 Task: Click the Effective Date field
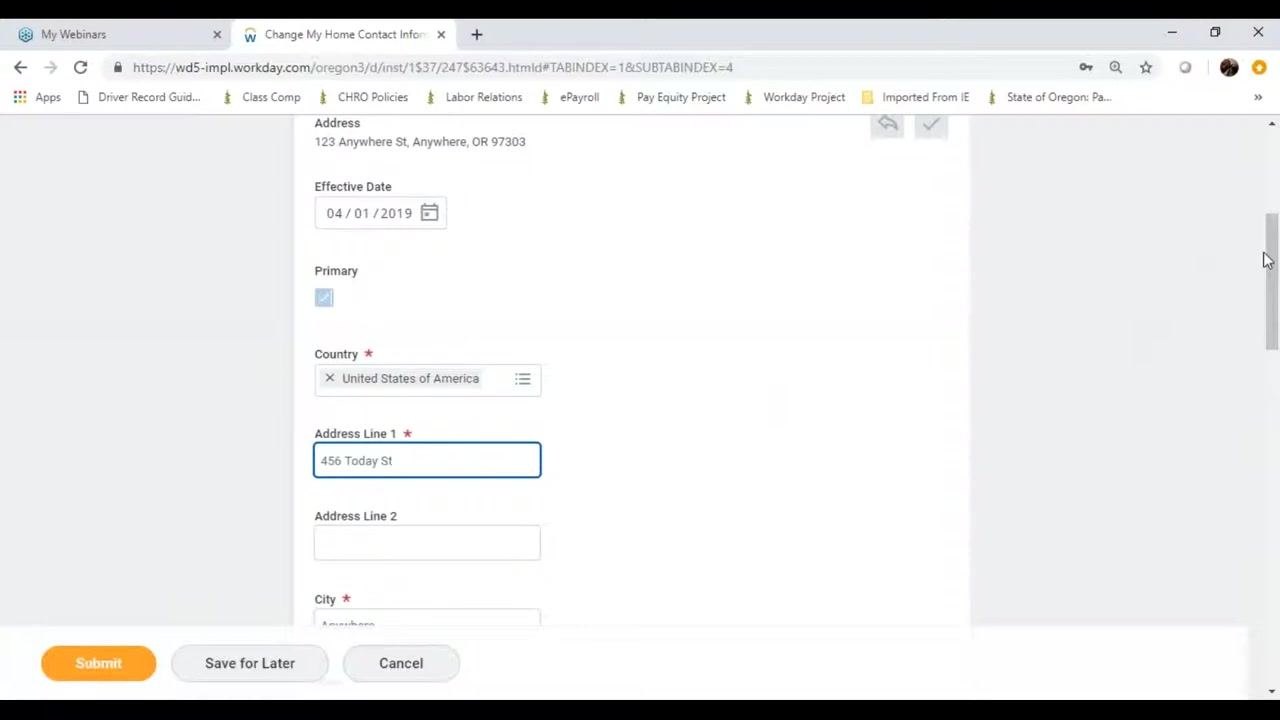click(380, 213)
